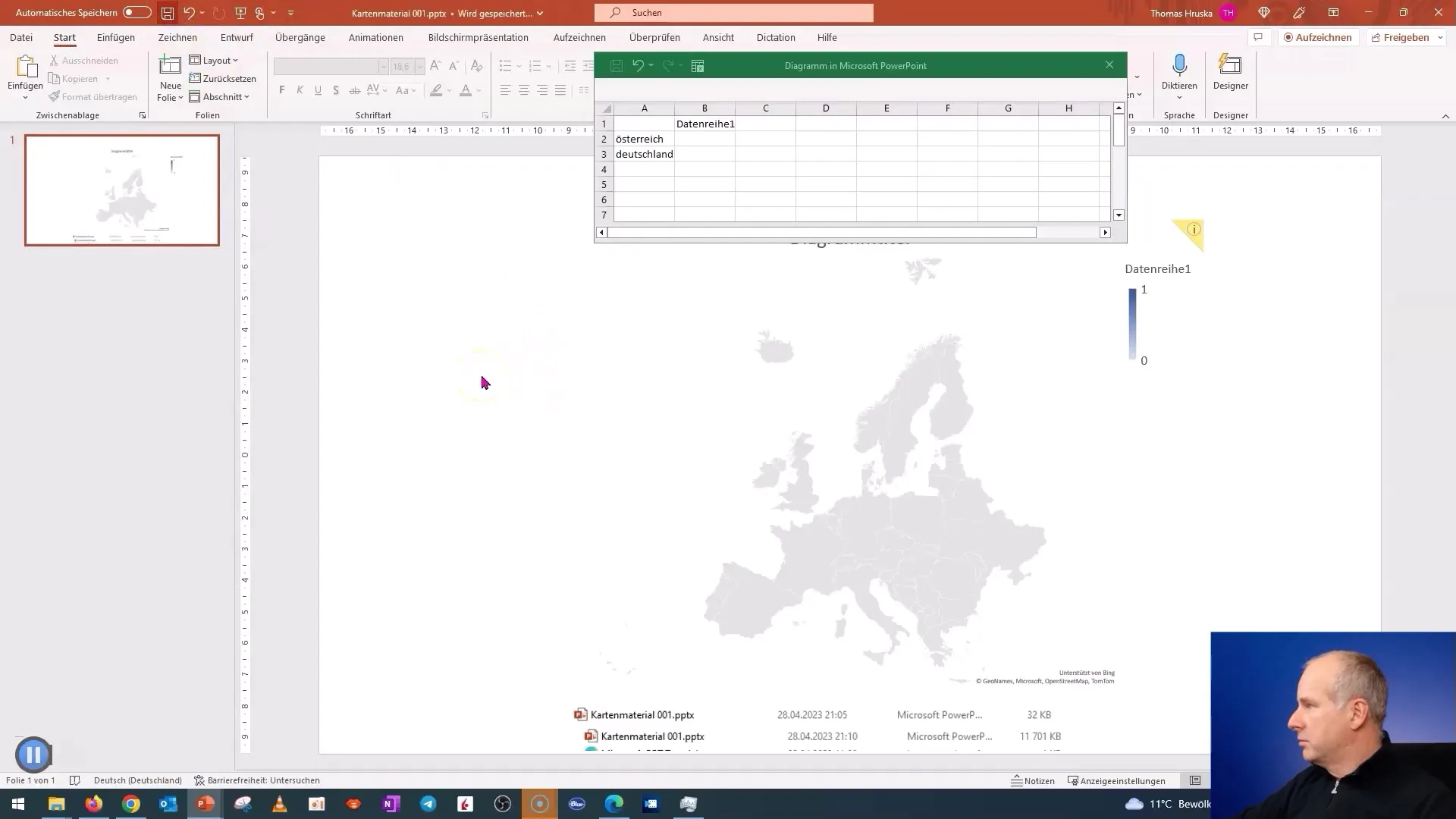Click the text highlight color swatch

(x=436, y=90)
